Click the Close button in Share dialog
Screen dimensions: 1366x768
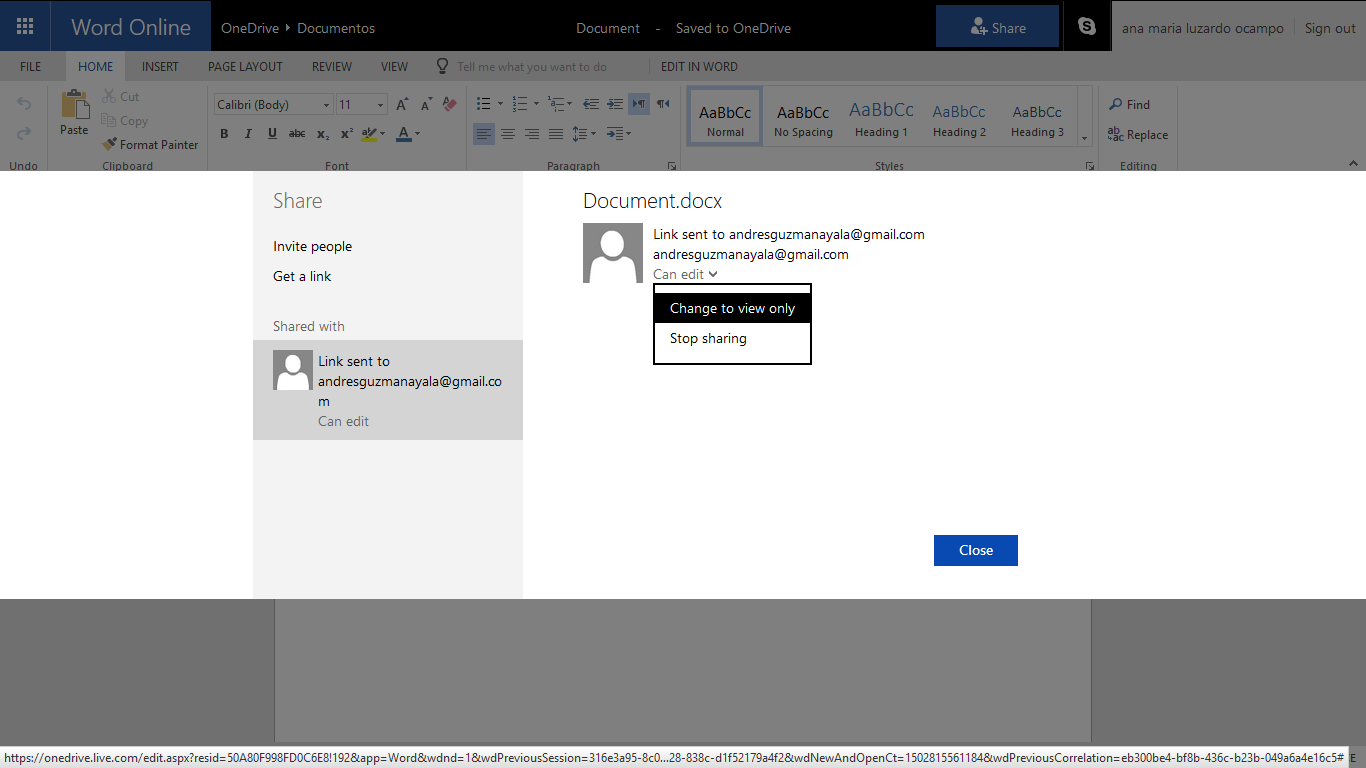[975, 550]
